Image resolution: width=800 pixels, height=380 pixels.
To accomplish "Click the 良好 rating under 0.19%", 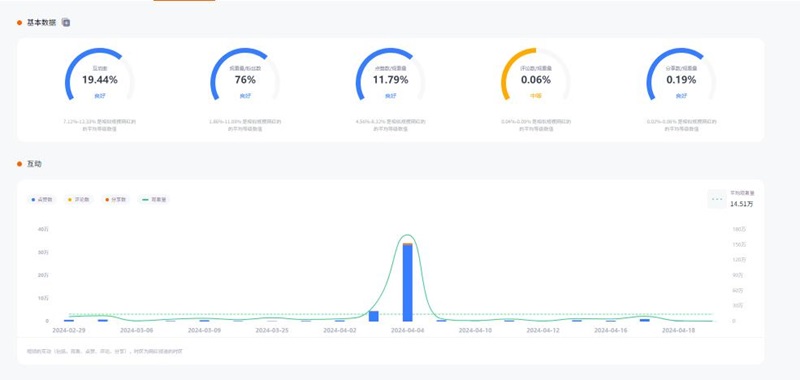I will click(x=681, y=96).
